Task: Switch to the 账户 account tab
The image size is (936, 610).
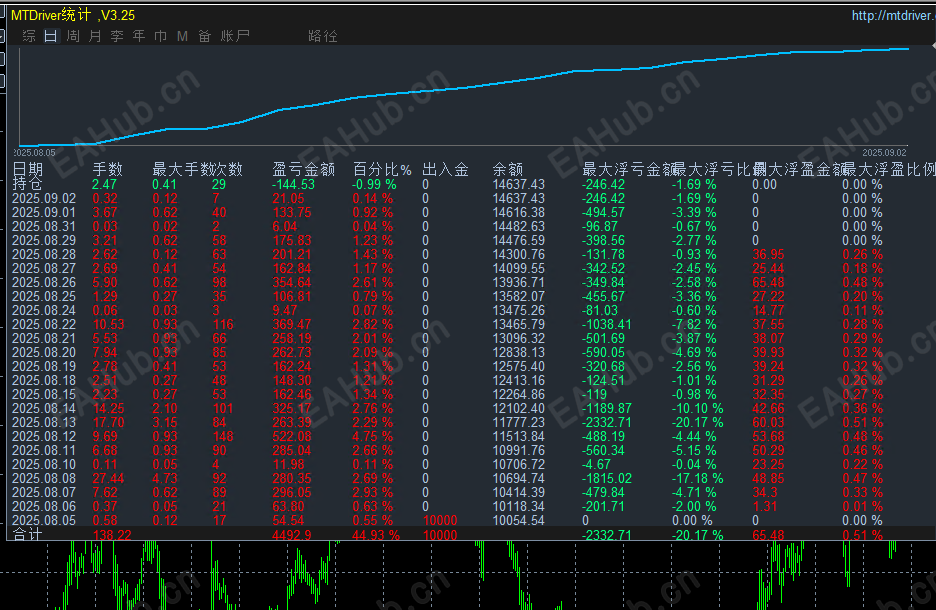Action: coord(235,36)
